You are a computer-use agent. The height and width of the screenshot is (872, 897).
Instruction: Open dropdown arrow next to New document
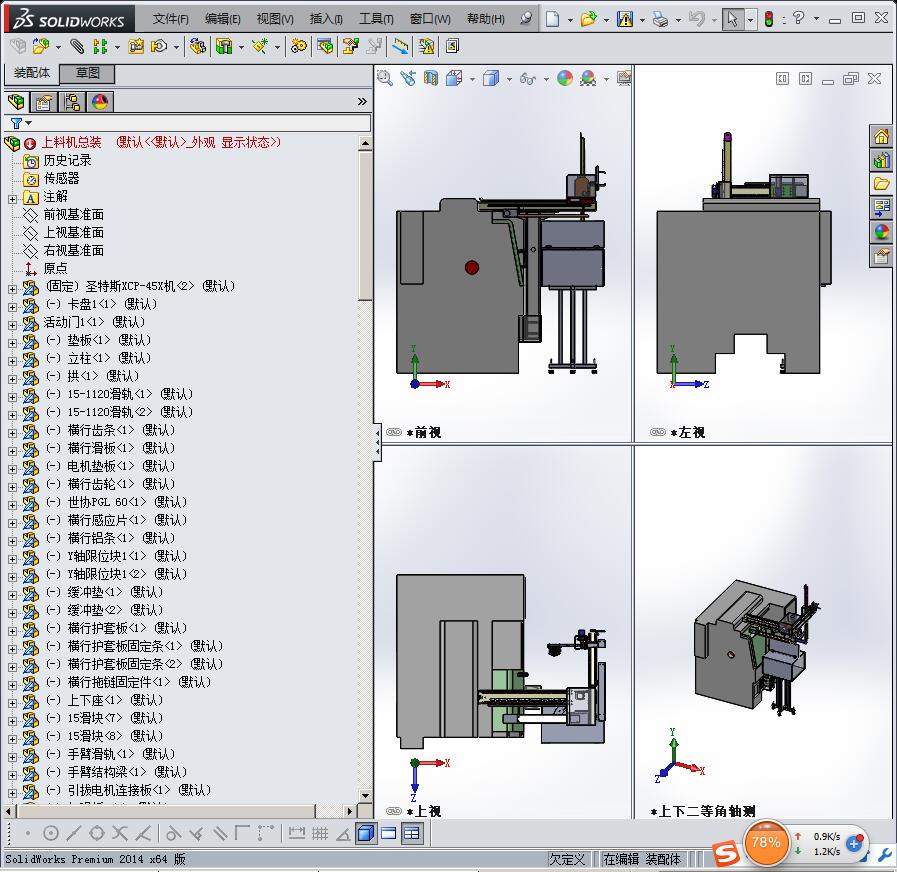[x=570, y=20]
